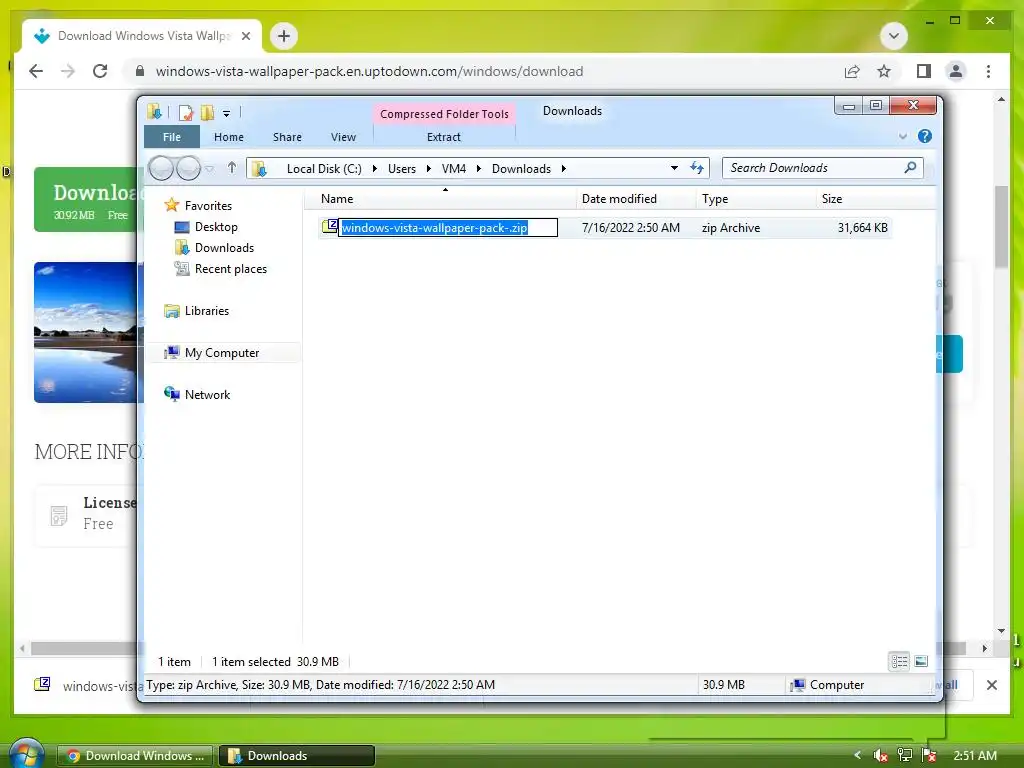This screenshot has height=768, width=1024.
Task: Open the Chrome profile avatar icon
Action: click(x=955, y=71)
